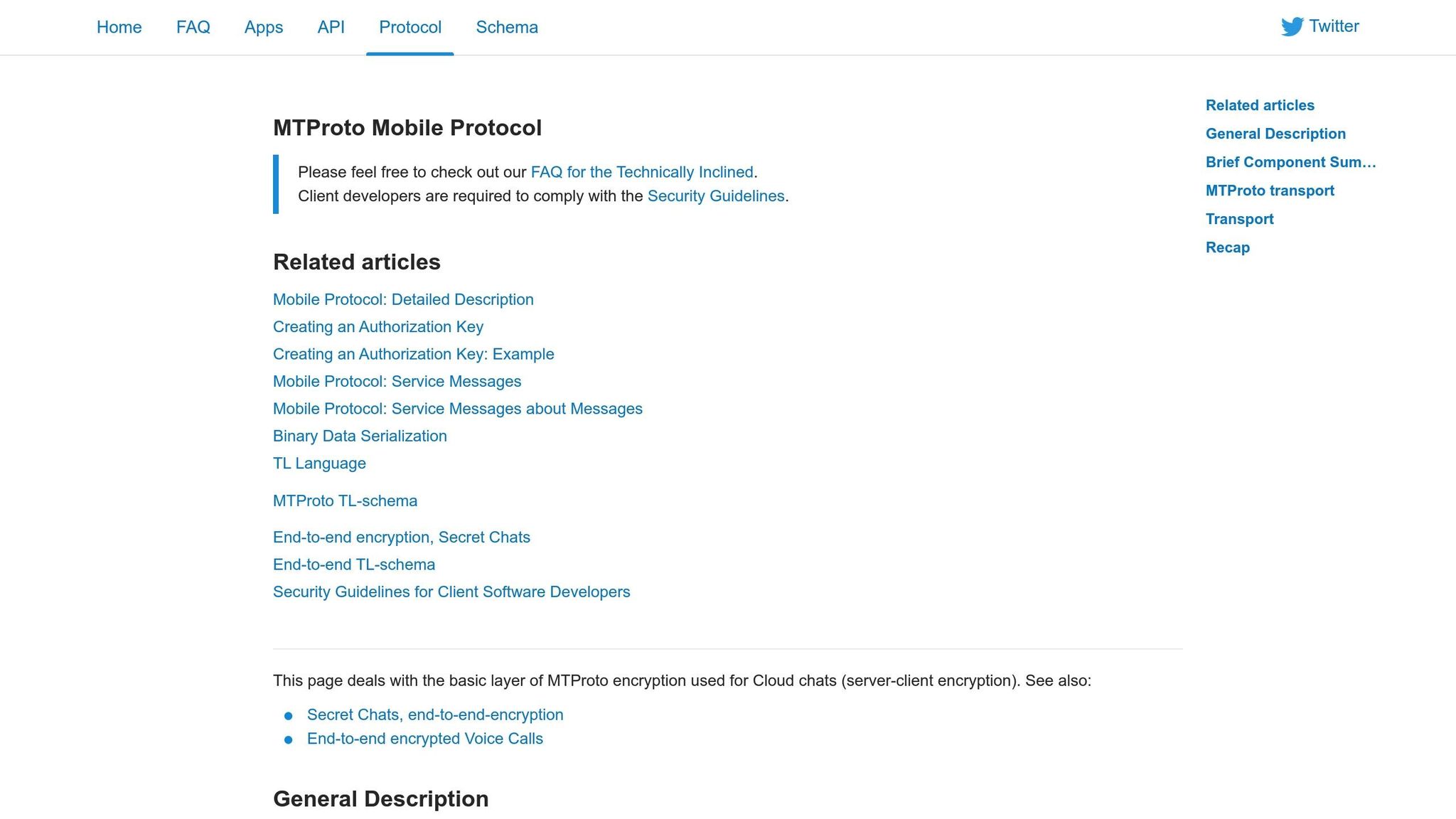The width and height of the screenshot is (1456, 819).
Task: Click the Twitter bird icon
Action: point(1292,26)
